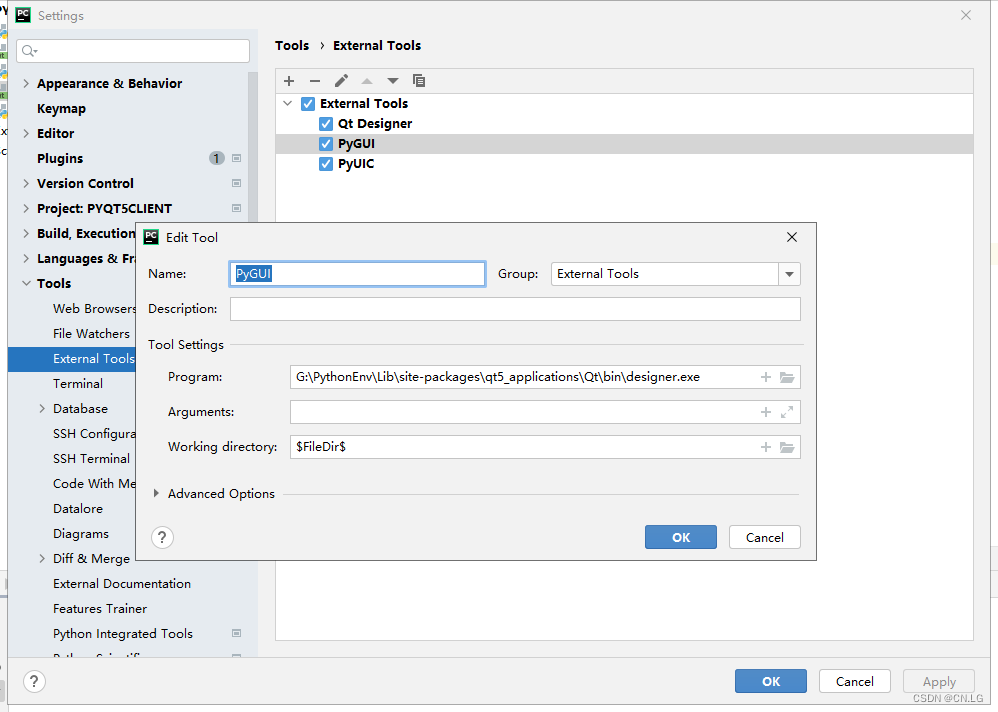Confirm the Edit Tool dialog with OK

[x=681, y=537]
